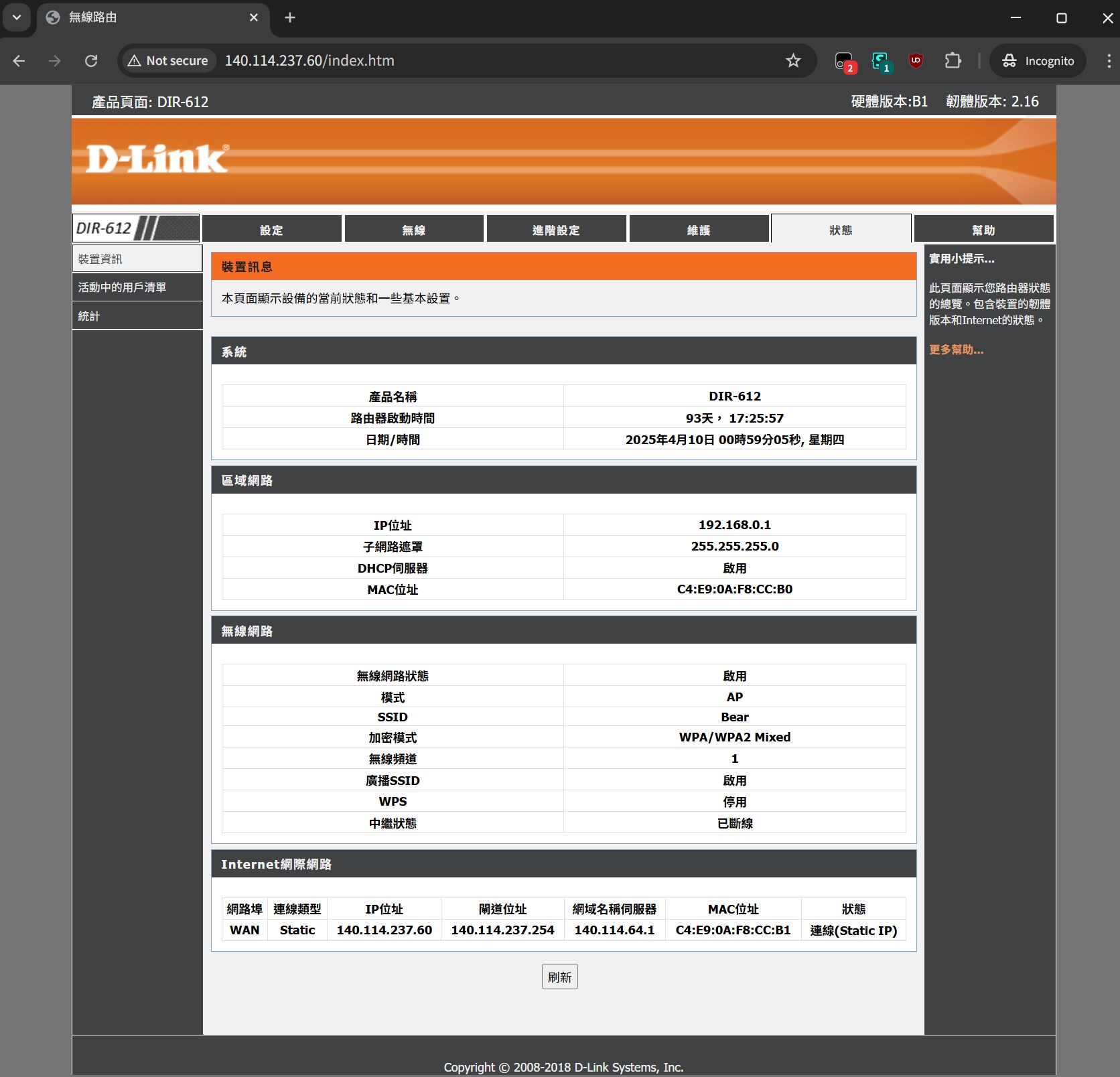This screenshot has height=1077, width=1120.
Task: Click the DIR-612 model badge
Action: (x=135, y=228)
